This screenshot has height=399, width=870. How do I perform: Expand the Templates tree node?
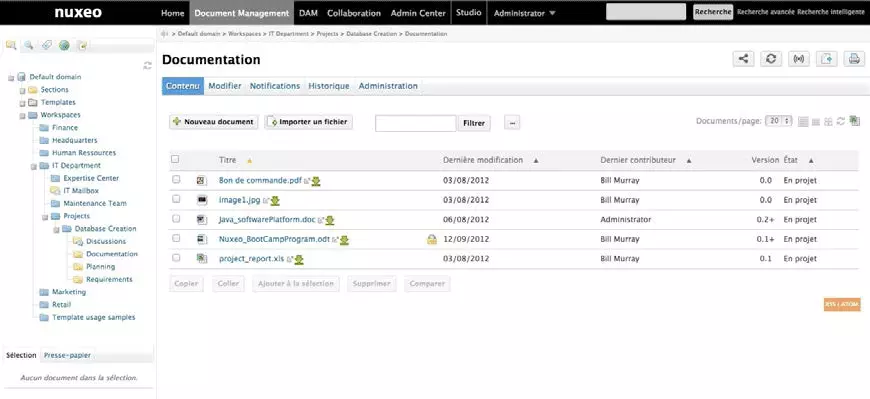click(22, 103)
